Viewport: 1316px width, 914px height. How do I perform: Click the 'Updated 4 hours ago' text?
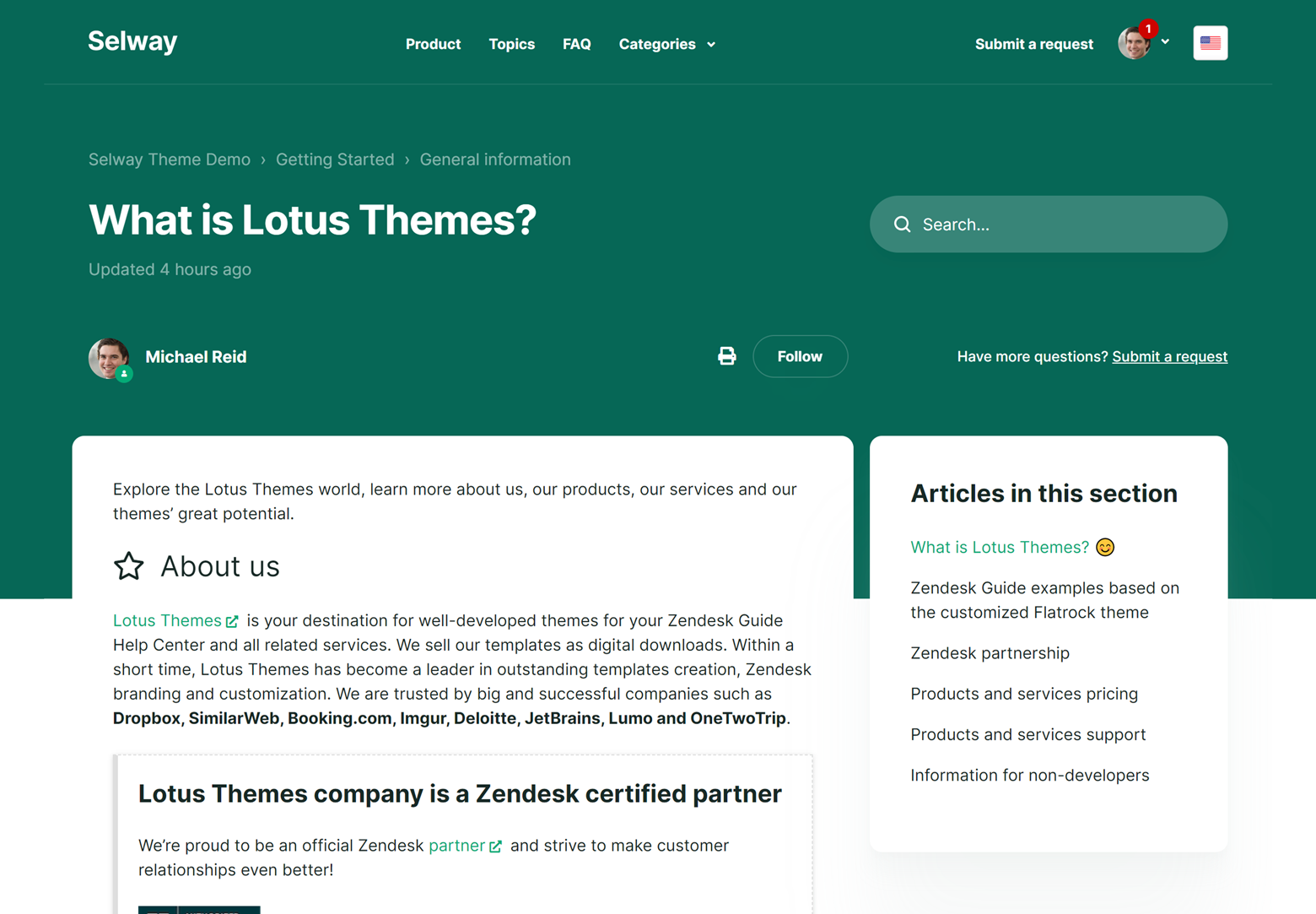(x=170, y=269)
